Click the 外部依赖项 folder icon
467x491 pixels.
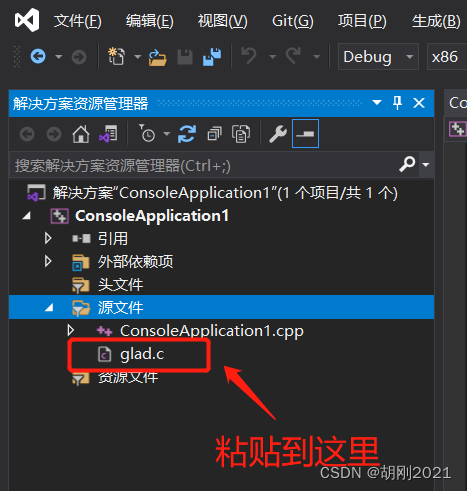tap(81, 262)
